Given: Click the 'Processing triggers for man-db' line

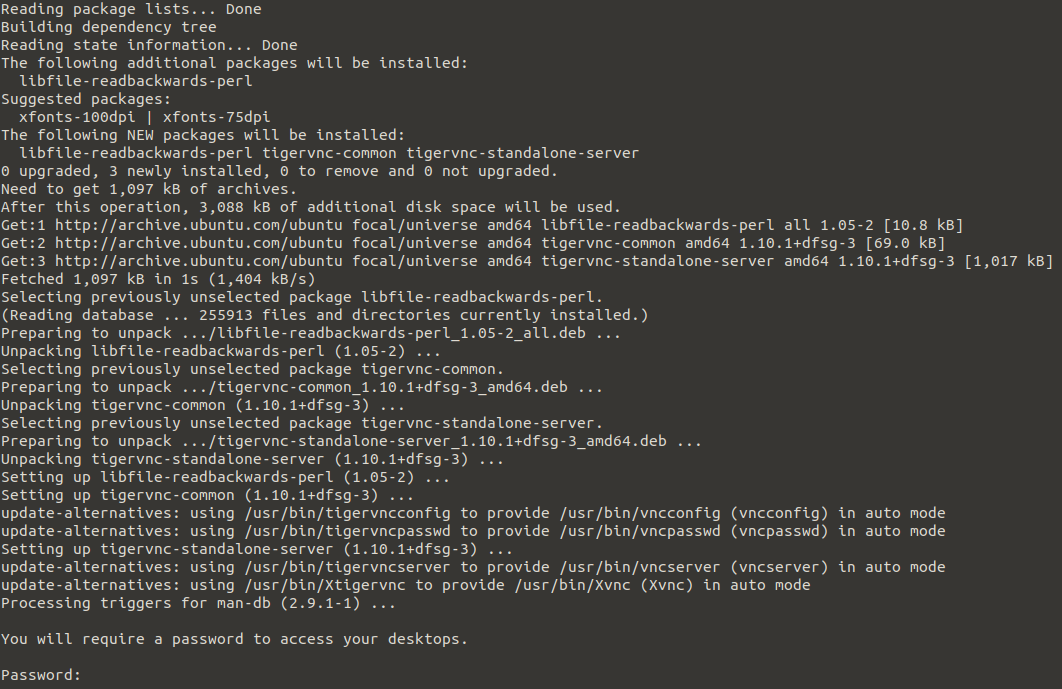Looking at the screenshot, I should pos(198,603).
